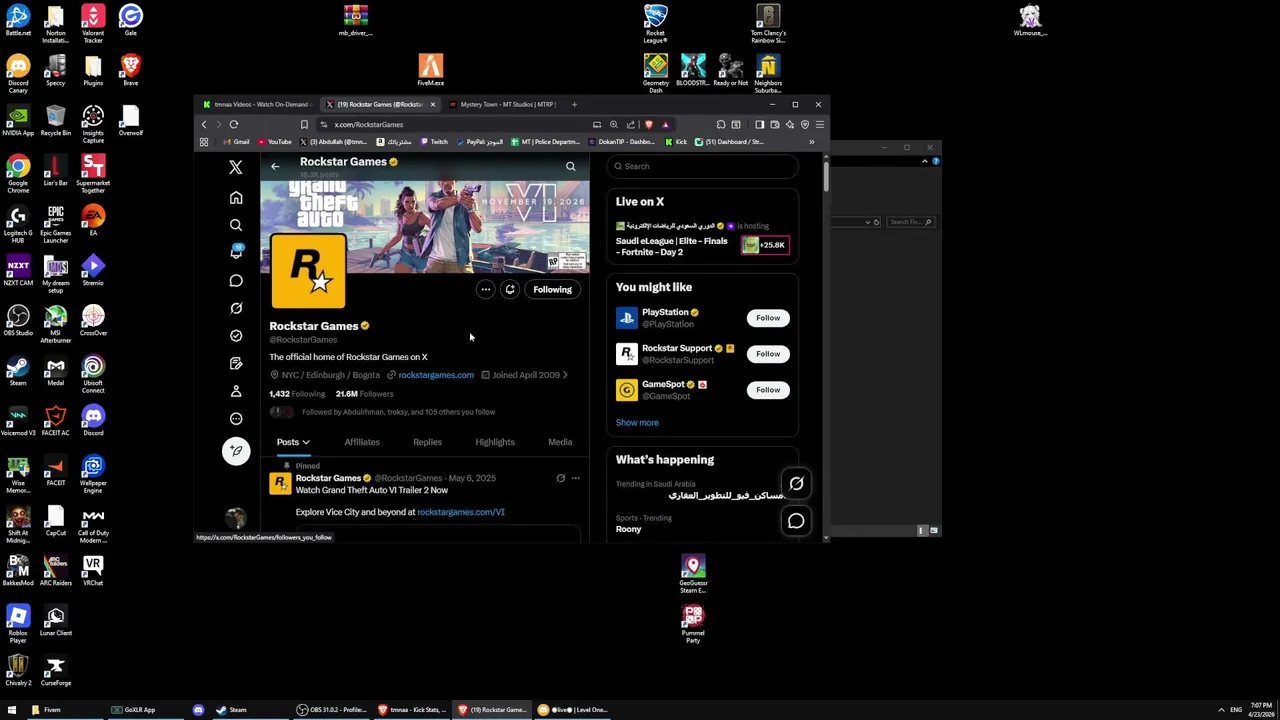Open the rockstargames.com/VI link in post
Screen dimensions: 1280x720
click(461, 512)
